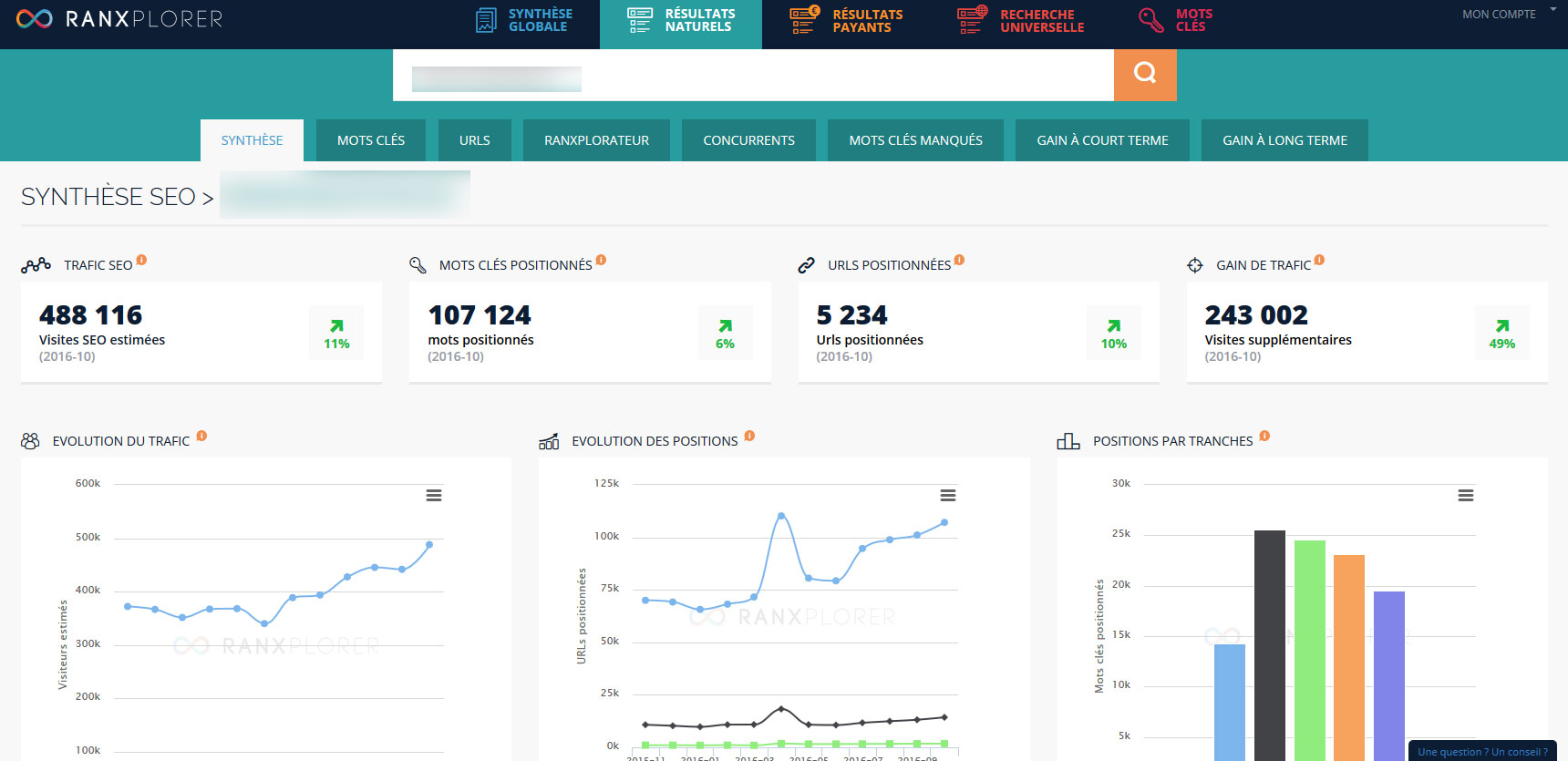Click the Evolution des Positions chart icon

tap(549, 441)
